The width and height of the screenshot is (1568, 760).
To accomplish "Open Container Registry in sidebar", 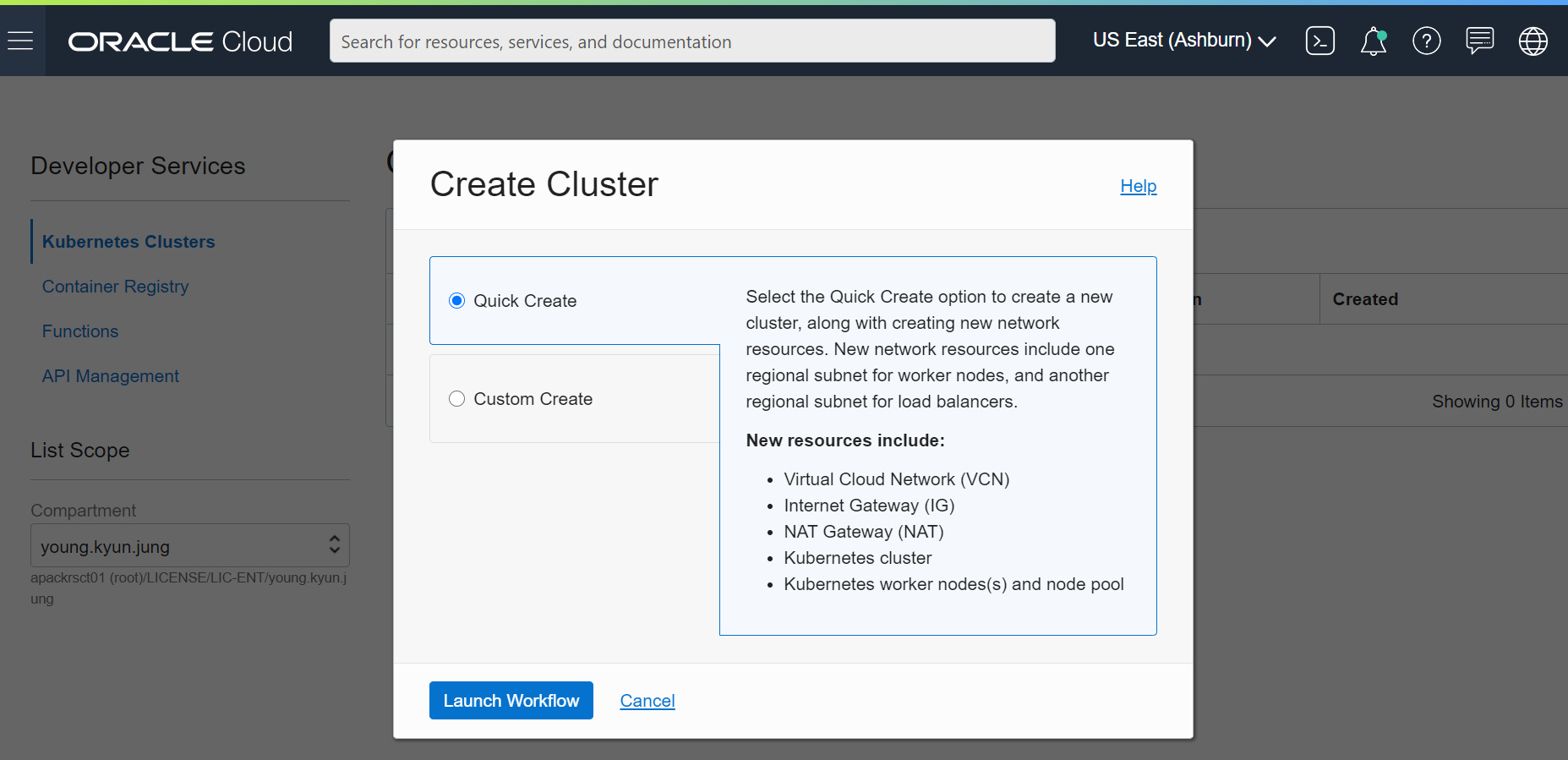I will (115, 287).
